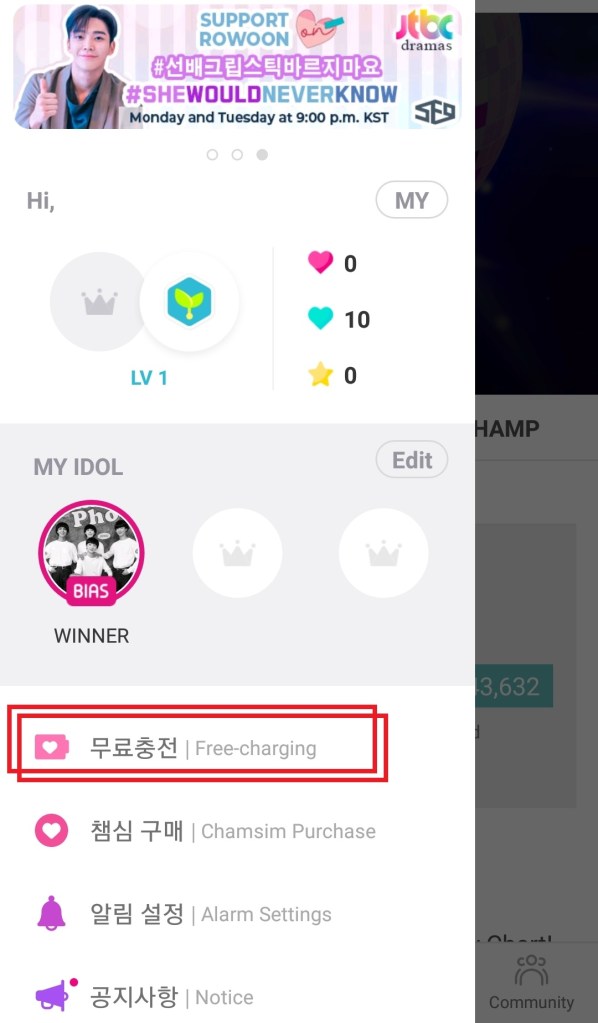Tap the pink heart count icon

coord(320,262)
